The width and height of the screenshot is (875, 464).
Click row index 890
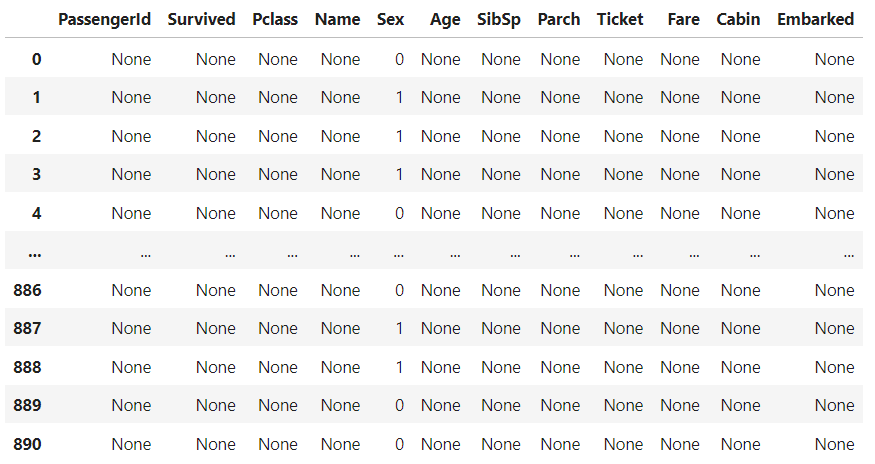click(28, 444)
